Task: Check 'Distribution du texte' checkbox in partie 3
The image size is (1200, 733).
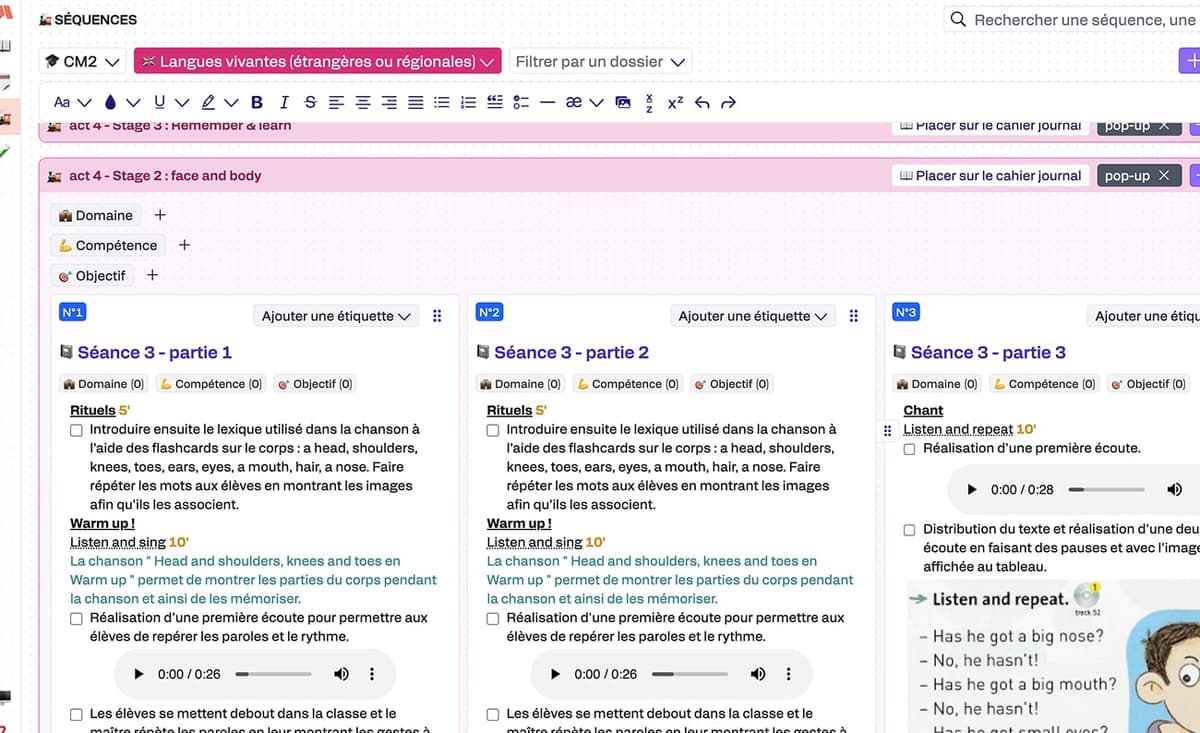Action: pyautogui.click(x=909, y=530)
